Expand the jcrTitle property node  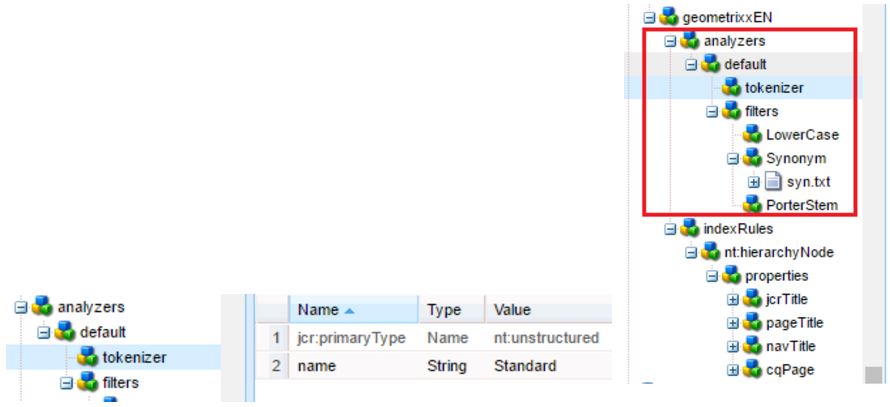click(733, 300)
